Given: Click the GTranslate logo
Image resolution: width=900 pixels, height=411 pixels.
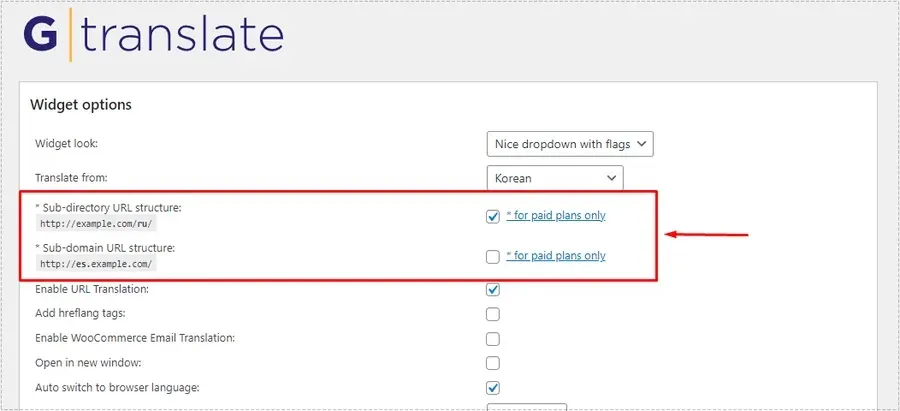Looking at the screenshot, I should tap(153, 34).
